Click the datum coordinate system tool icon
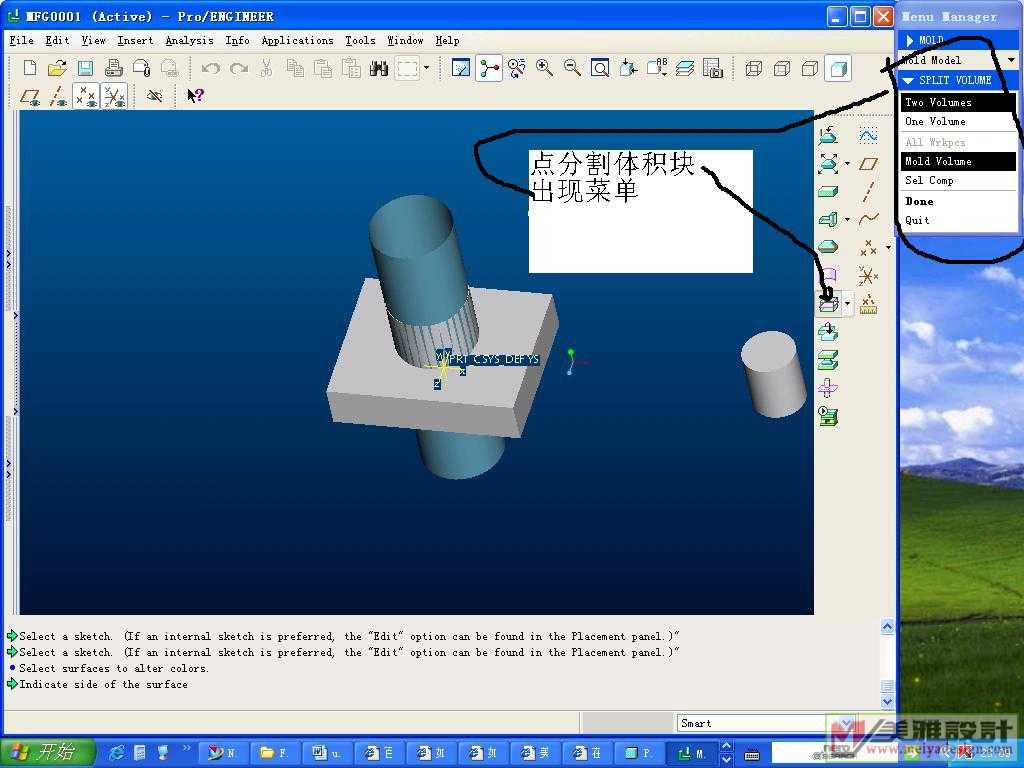Image resolution: width=1024 pixels, height=768 pixels. pyautogui.click(x=868, y=276)
